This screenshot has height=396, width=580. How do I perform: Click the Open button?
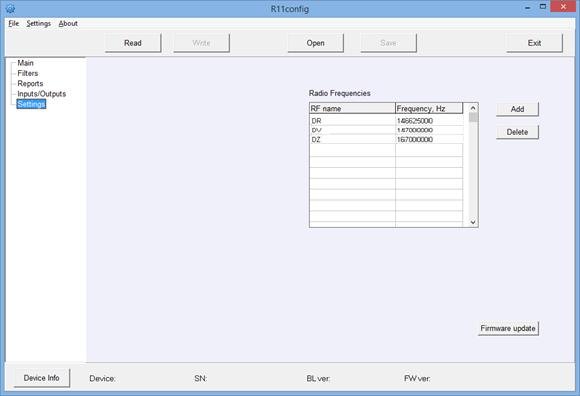pyautogui.click(x=315, y=43)
